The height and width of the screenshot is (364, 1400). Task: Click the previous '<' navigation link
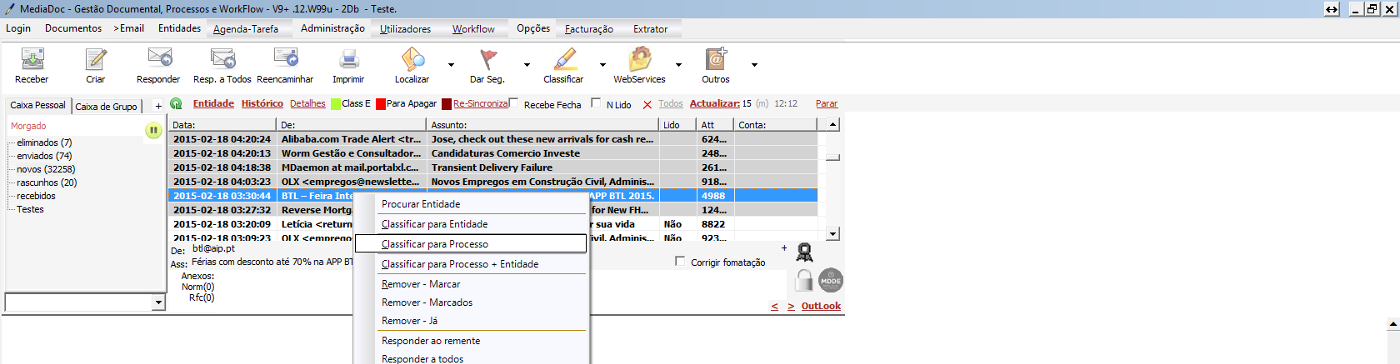(775, 306)
